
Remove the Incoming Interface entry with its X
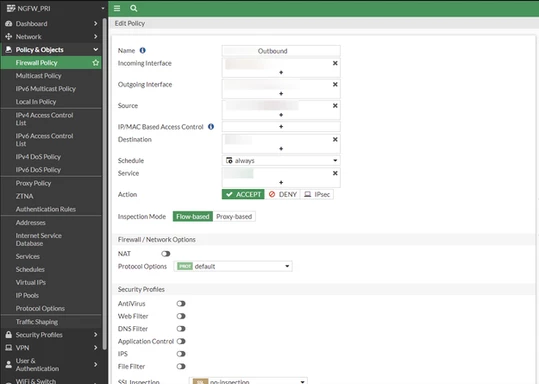click(335, 63)
